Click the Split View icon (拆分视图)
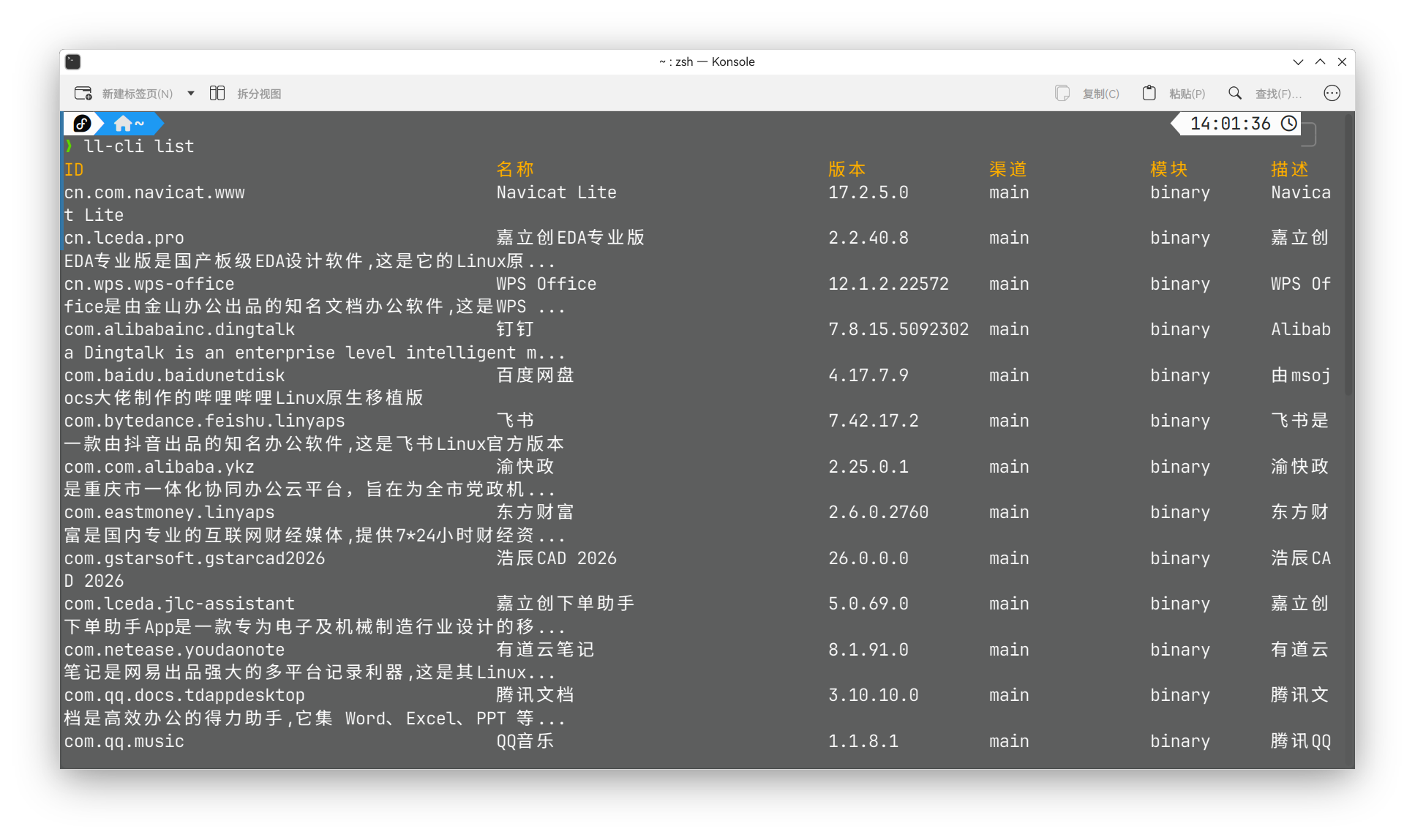The image size is (1415, 840). pos(217,93)
